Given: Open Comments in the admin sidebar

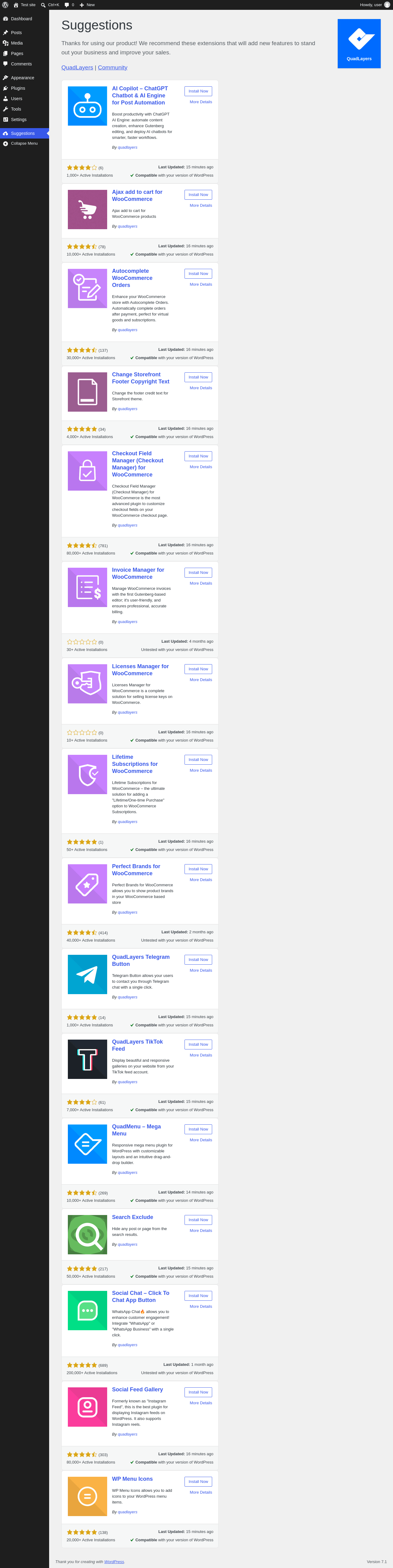Looking at the screenshot, I should point(24,64).
